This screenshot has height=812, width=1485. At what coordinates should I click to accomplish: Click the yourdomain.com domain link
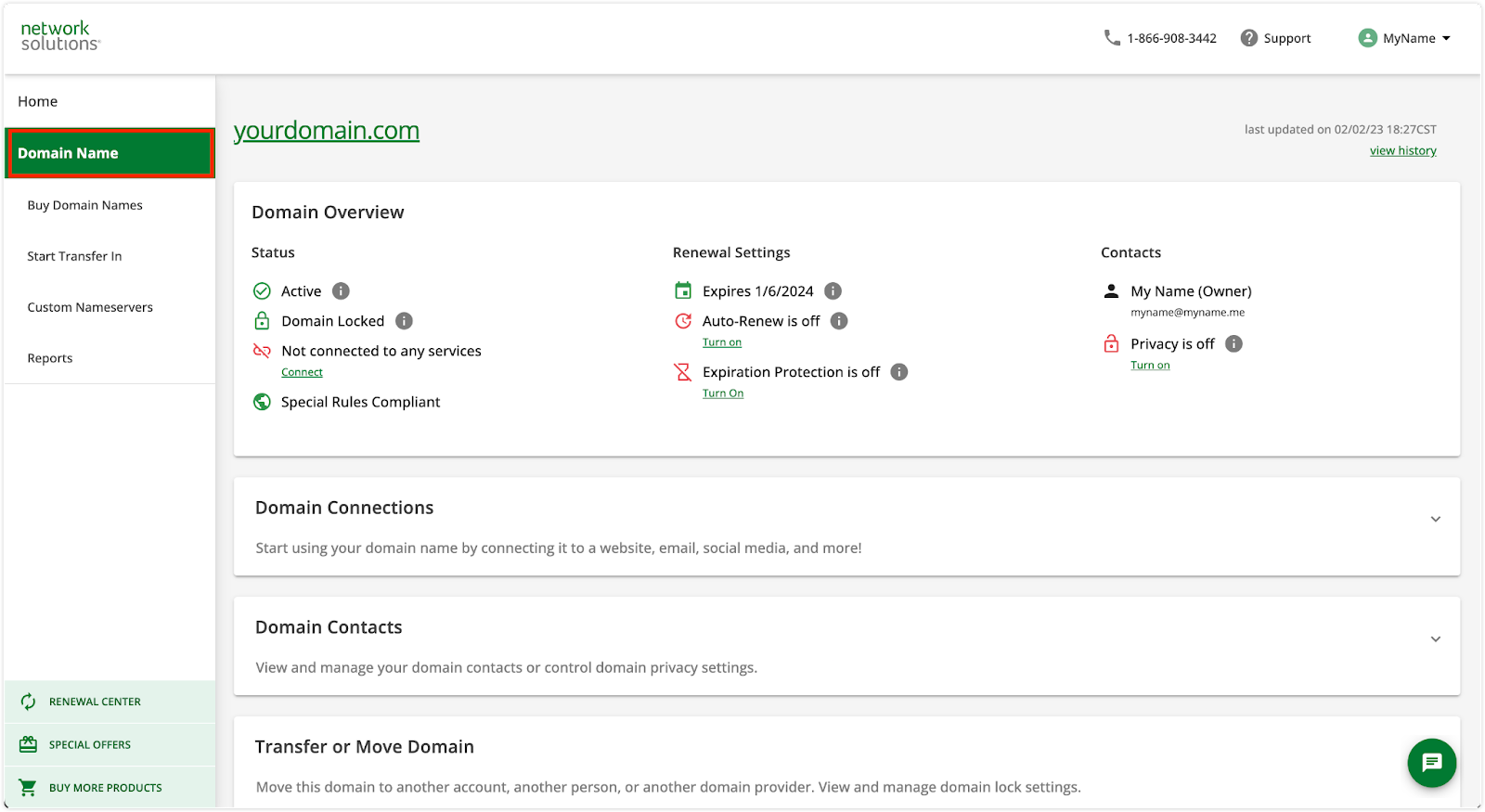(327, 131)
